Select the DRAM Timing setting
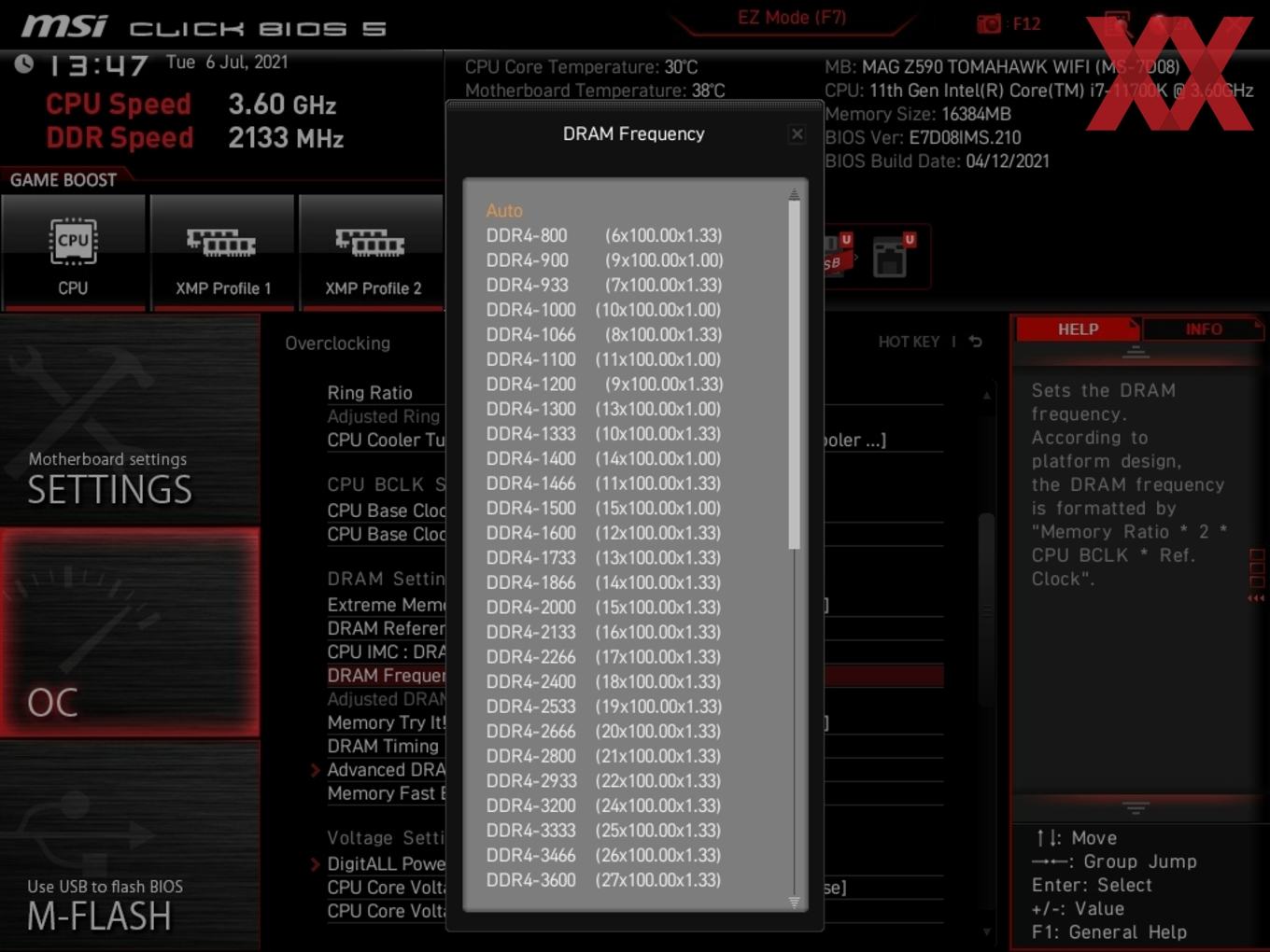 click(x=383, y=746)
